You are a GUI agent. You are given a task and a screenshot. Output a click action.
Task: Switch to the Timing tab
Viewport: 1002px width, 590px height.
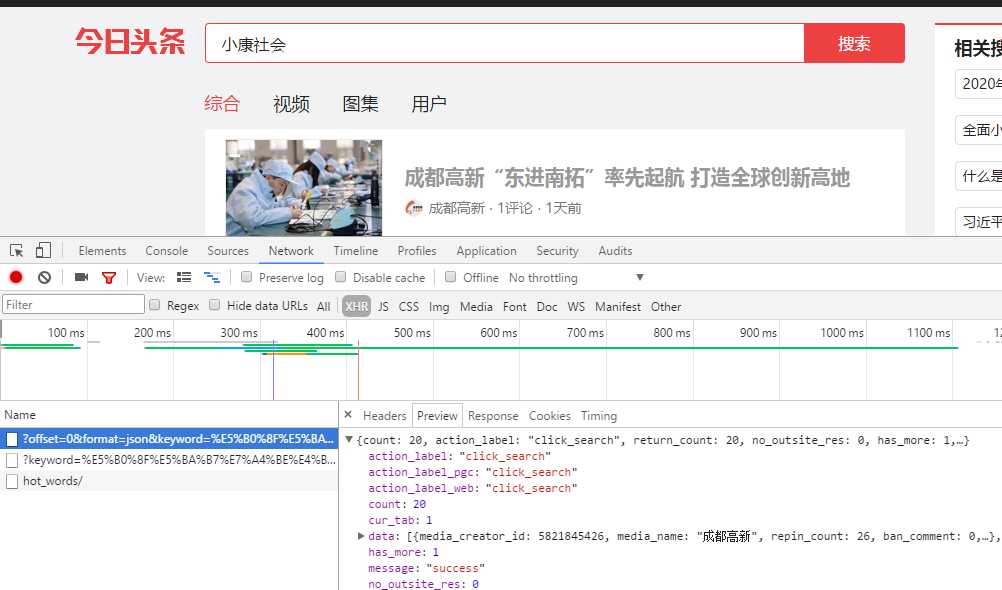pyautogui.click(x=599, y=415)
